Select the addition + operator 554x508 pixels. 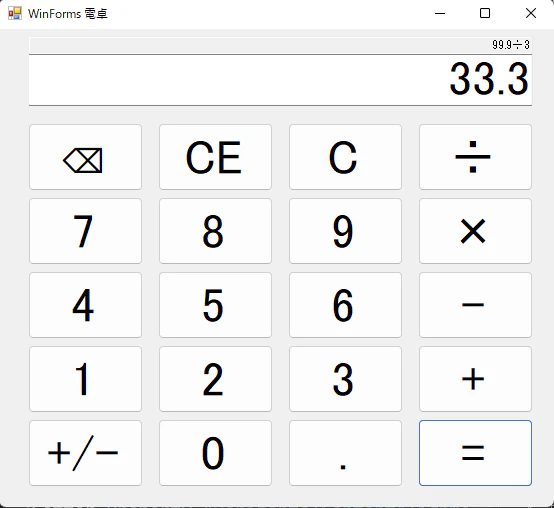[475, 379]
